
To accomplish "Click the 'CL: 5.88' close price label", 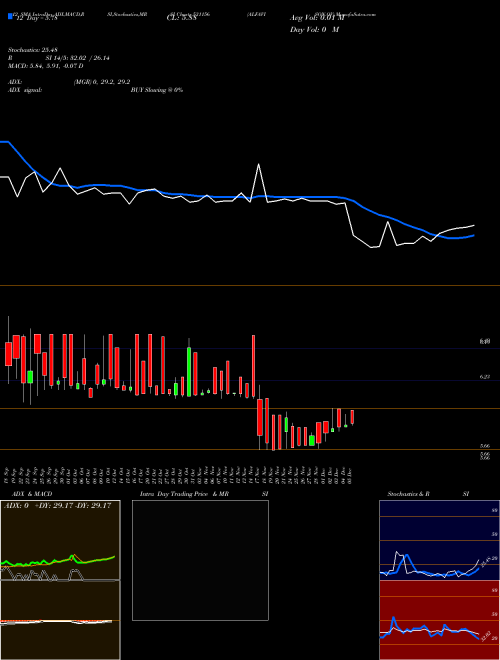I will pos(182,18).
